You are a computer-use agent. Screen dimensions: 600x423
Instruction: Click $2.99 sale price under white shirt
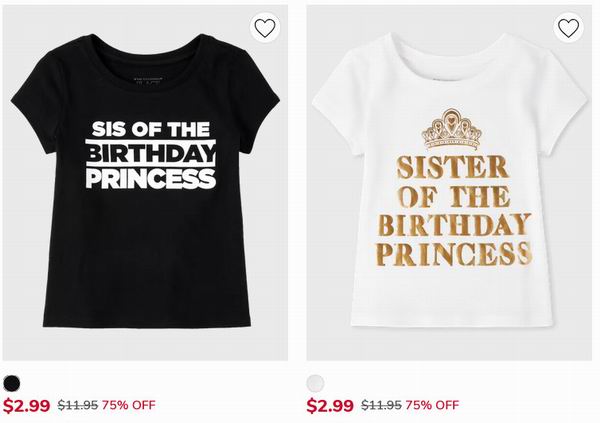pyautogui.click(x=330, y=406)
